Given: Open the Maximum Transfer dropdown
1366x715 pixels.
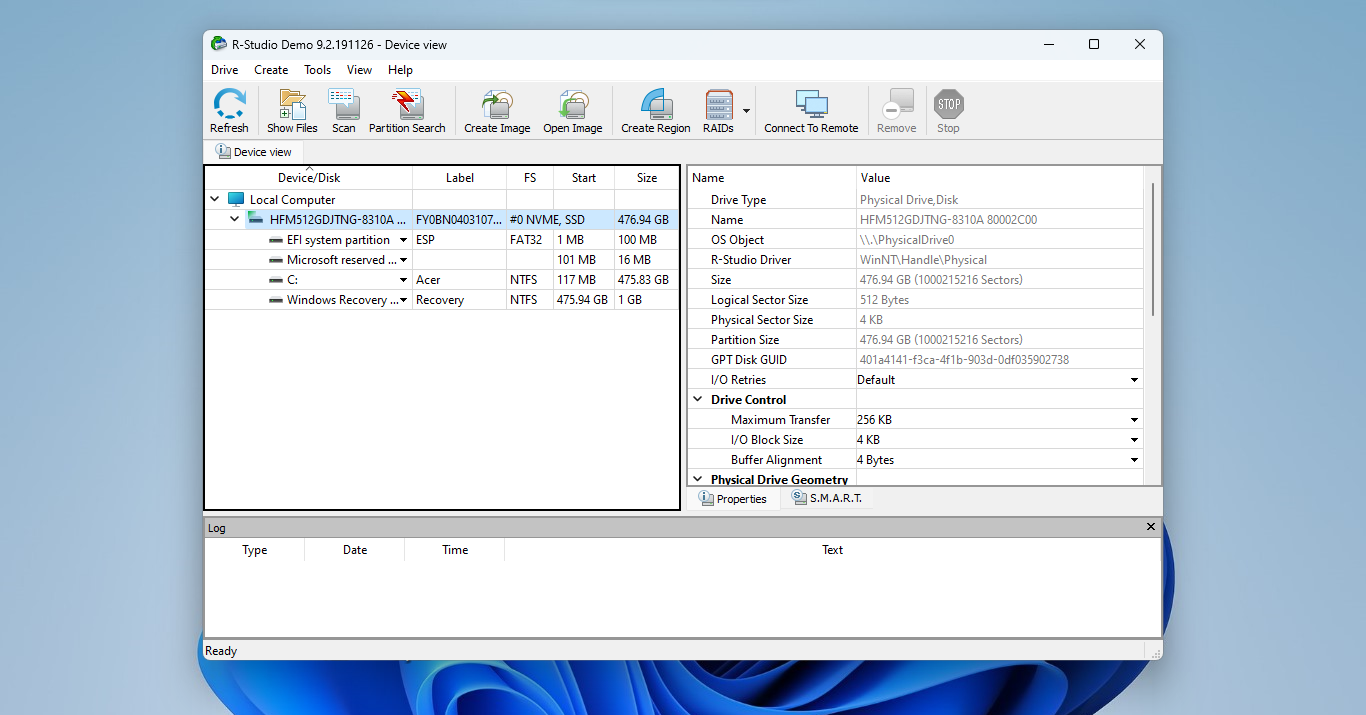Looking at the screenshot, I should click(1134, 420).
